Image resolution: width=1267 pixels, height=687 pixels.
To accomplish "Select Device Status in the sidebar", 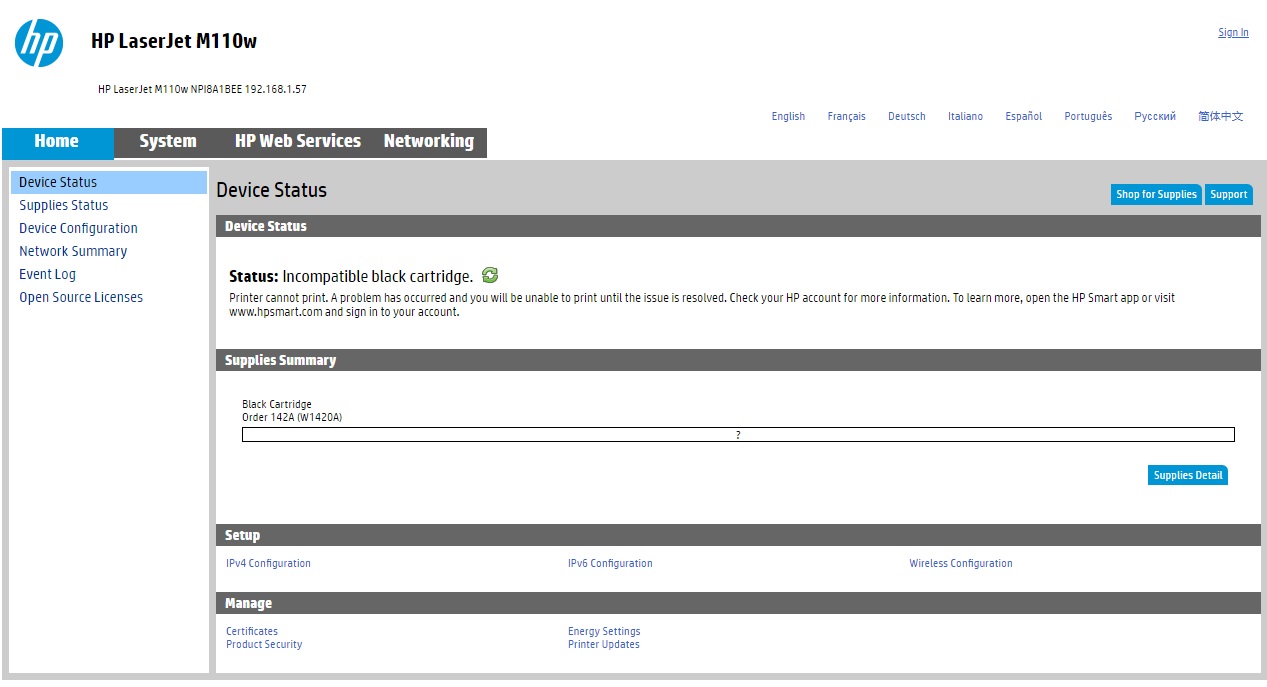I will click(108, 182).
